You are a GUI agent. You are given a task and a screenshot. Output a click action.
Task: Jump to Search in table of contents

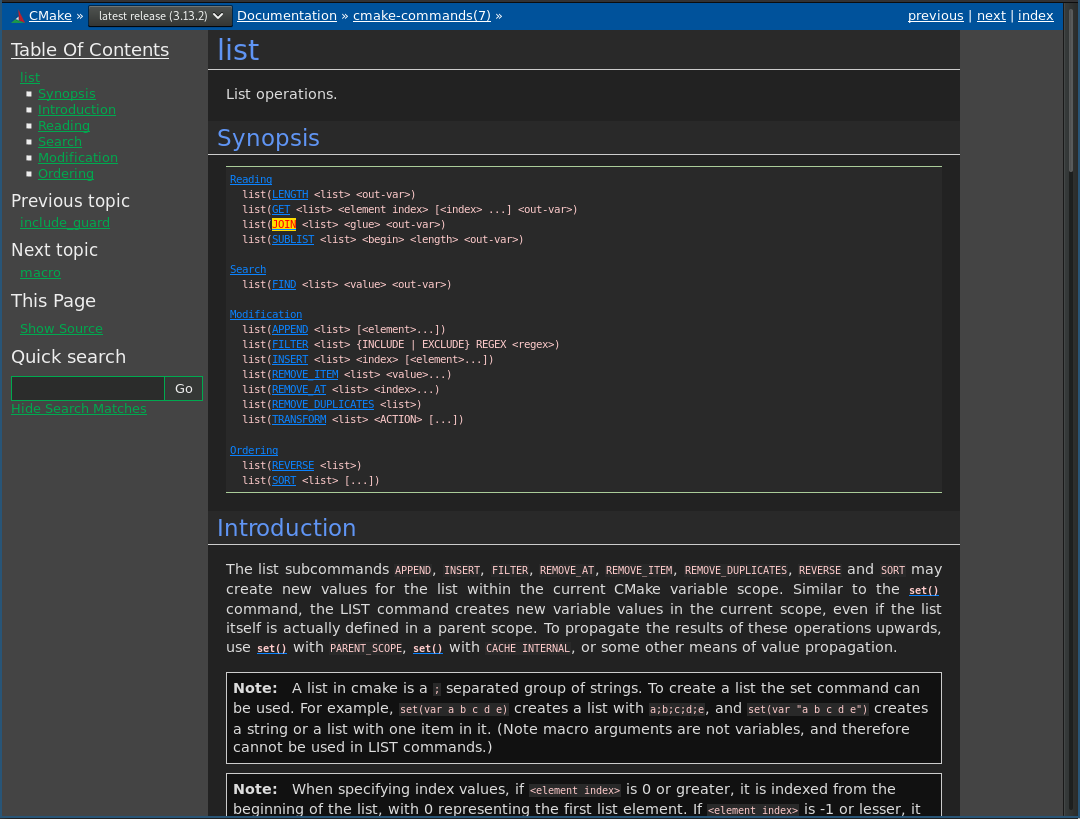[60, 142]
